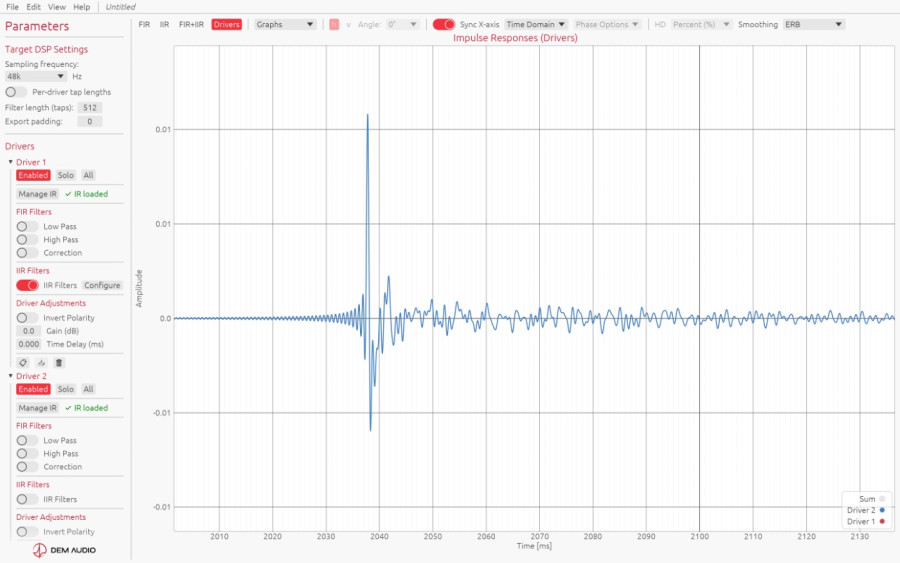This screenshot has height=563, width=900.
Task: Toggle the Sum trace legend dot
Action: coord(882,499)
